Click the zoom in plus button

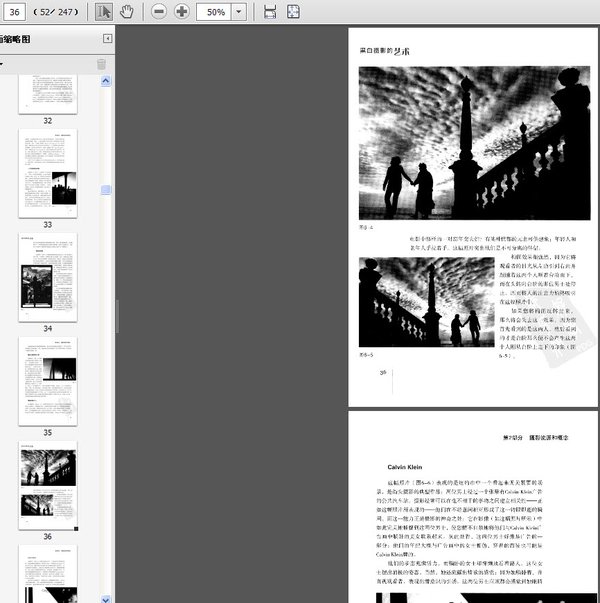[x=182, y=12]
